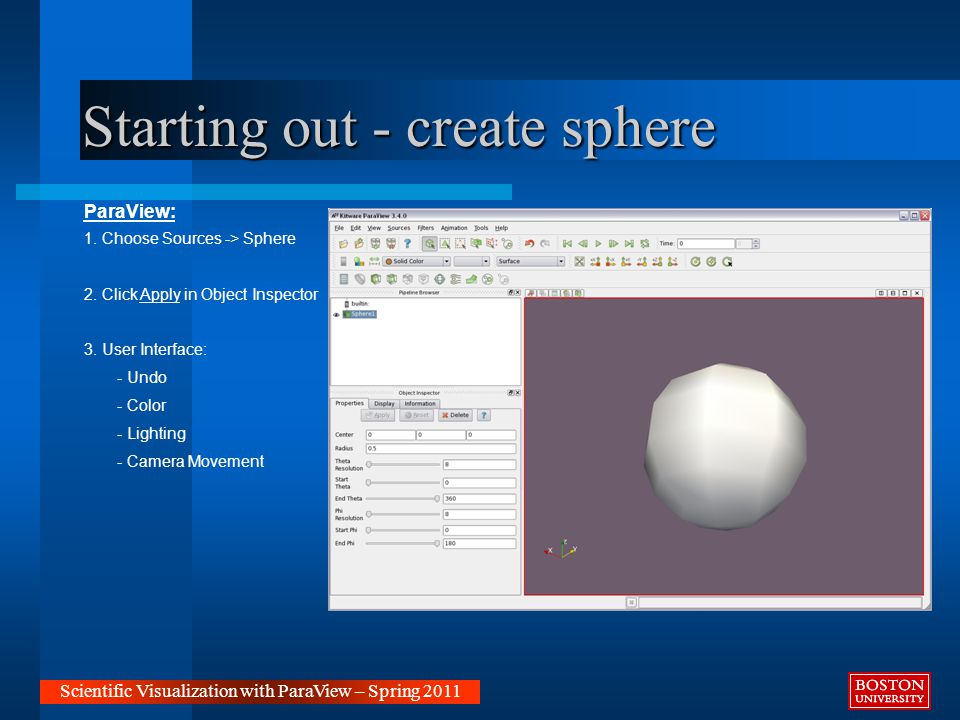This screenshot has height=720, width=960.
Task: Click Rescale to Data Range icon
Action: [x=375, y=261]
